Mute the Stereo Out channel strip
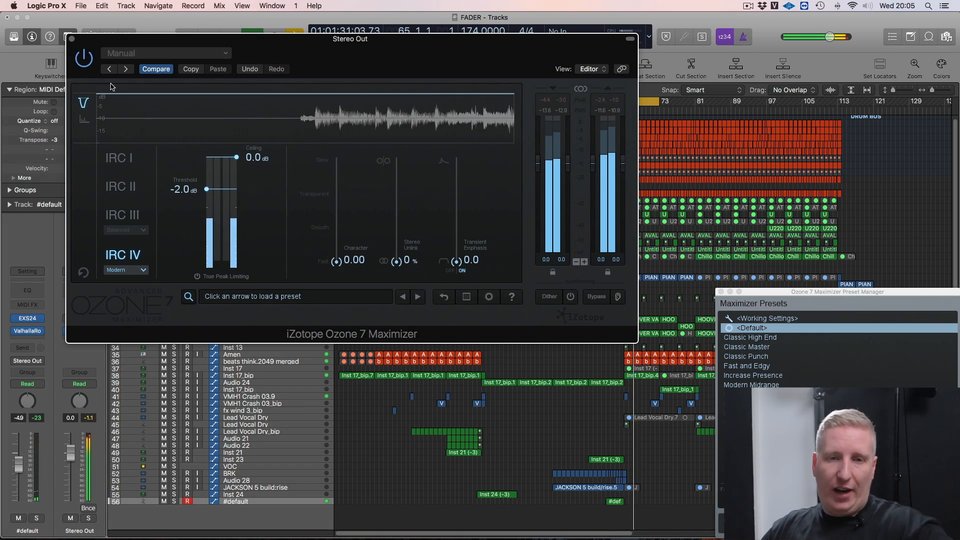The image size is (960, 540). [70, 518]
